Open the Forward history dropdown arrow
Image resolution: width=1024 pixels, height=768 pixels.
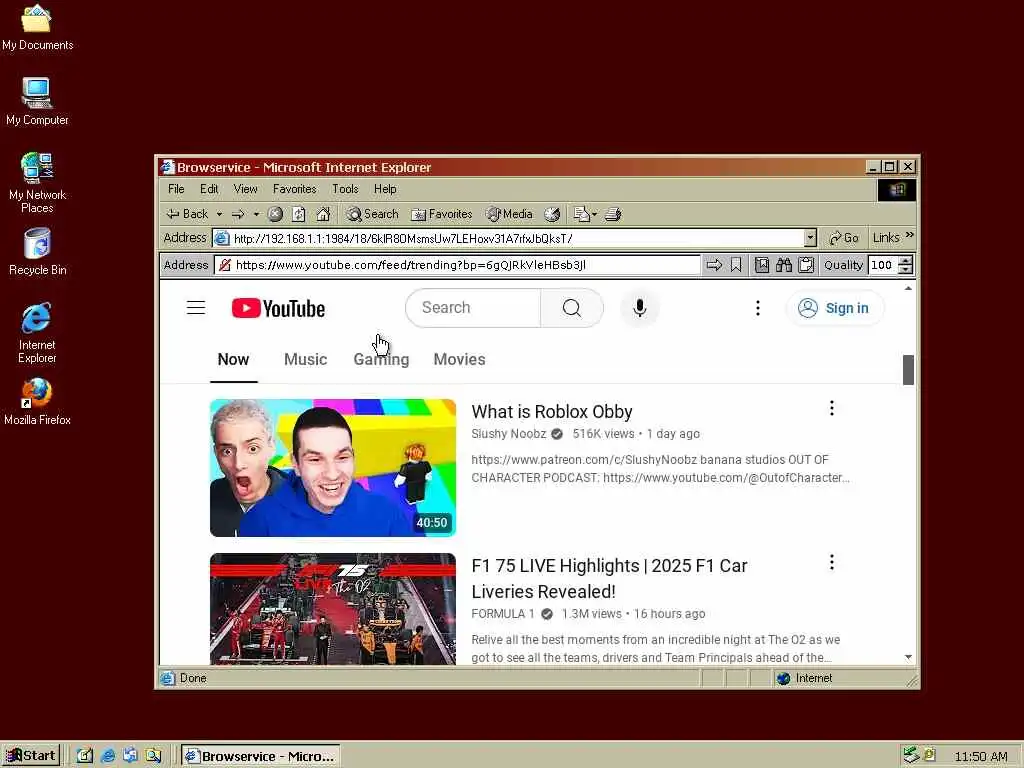[256, 214]
